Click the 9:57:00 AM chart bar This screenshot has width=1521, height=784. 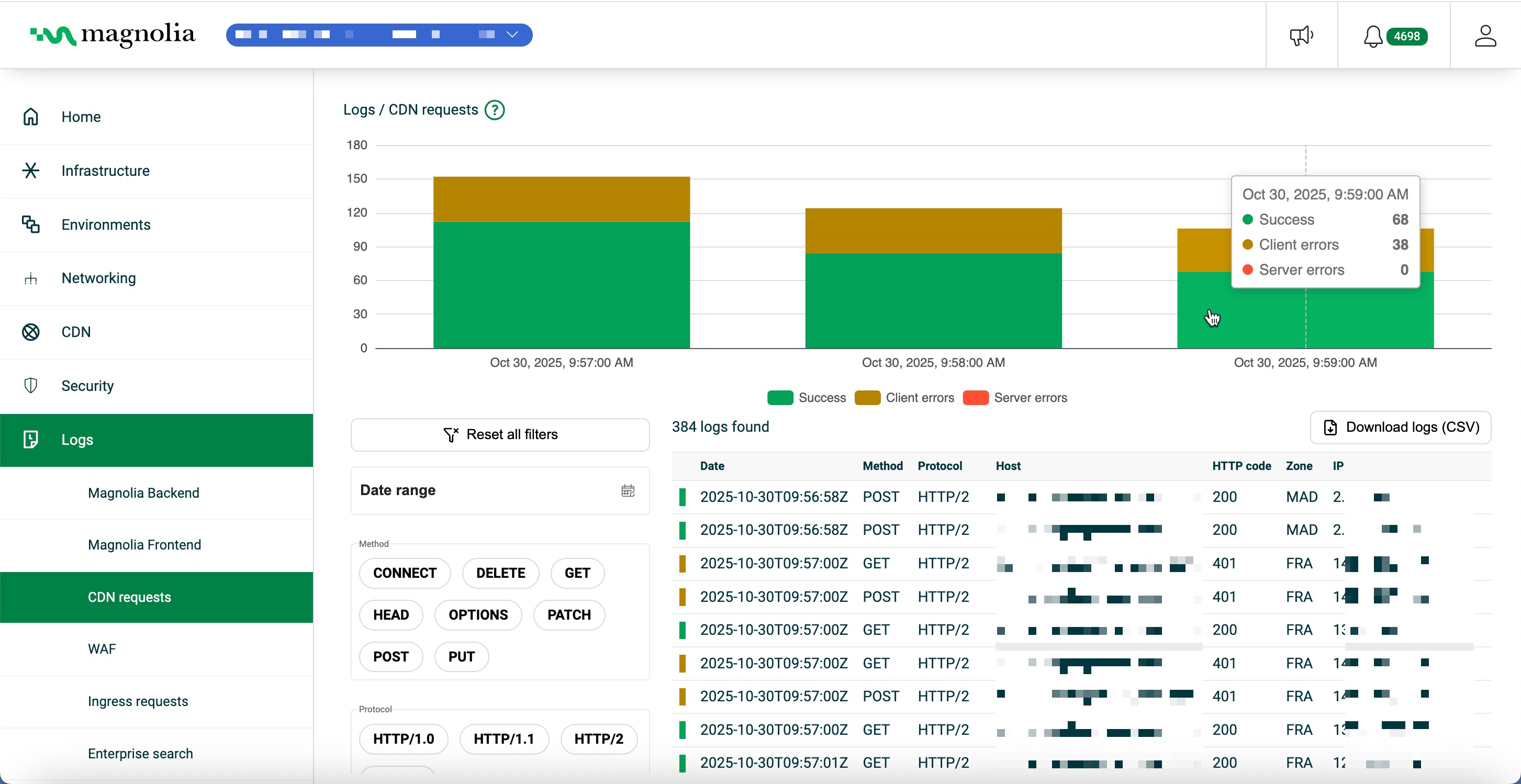562,263
